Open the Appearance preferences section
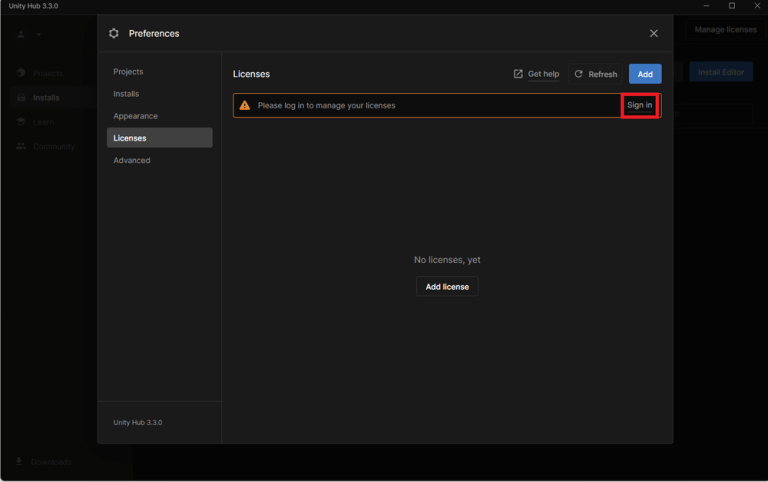This screenshot has width=768, height=482. tap(135, 116)
